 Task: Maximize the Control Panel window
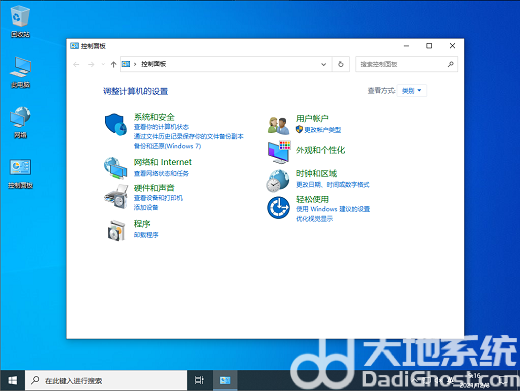[429, 46]
